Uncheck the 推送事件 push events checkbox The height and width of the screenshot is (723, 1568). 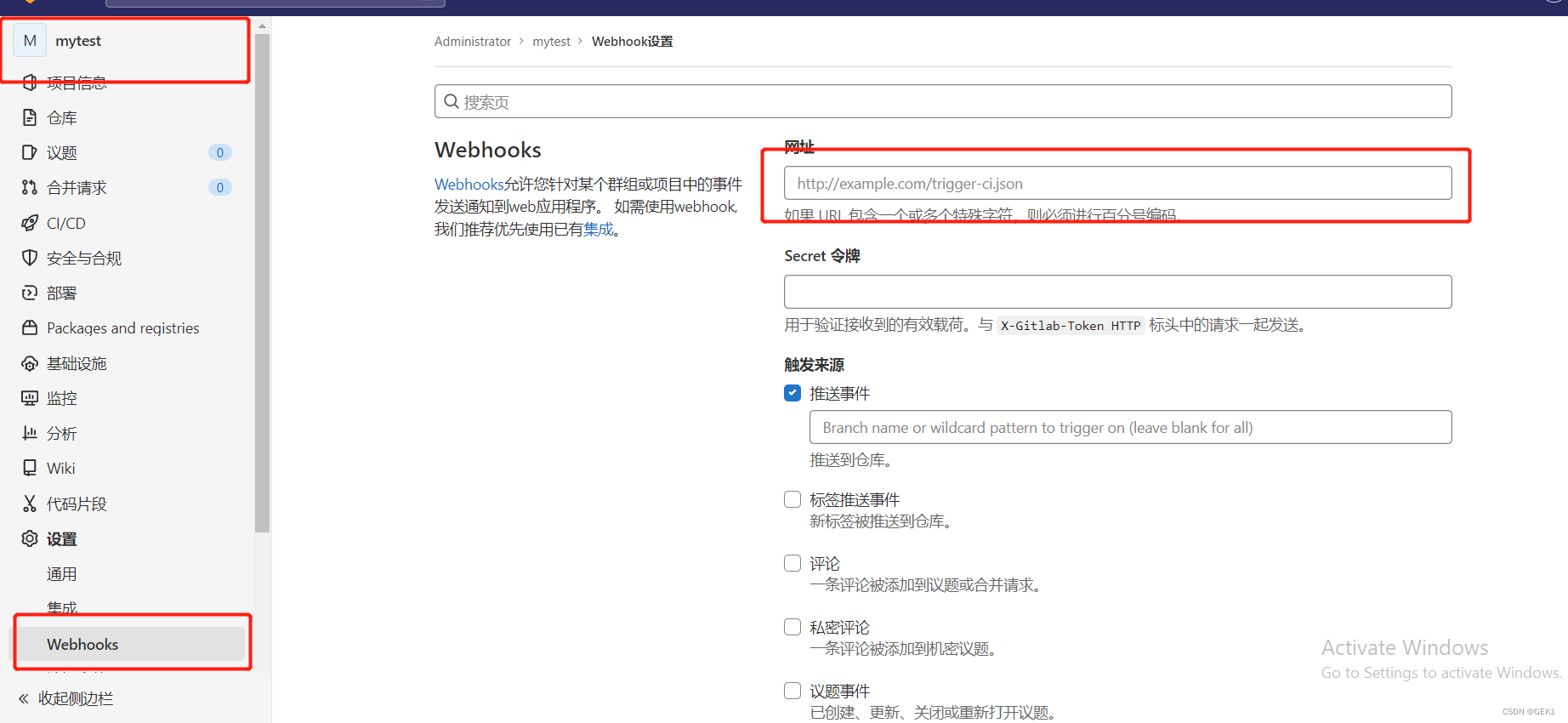coord(793,393)
